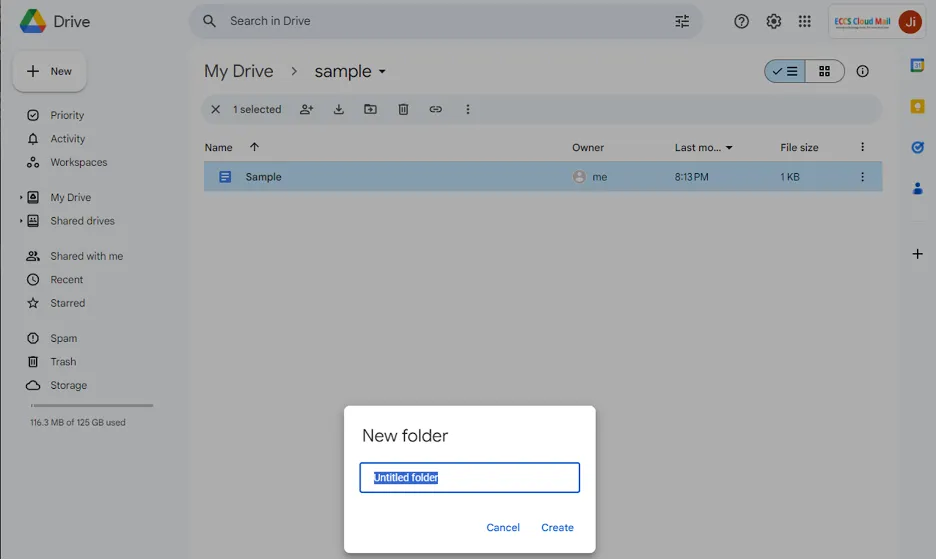
Task: Open the Google apps grid
Action: click(805, 21)
